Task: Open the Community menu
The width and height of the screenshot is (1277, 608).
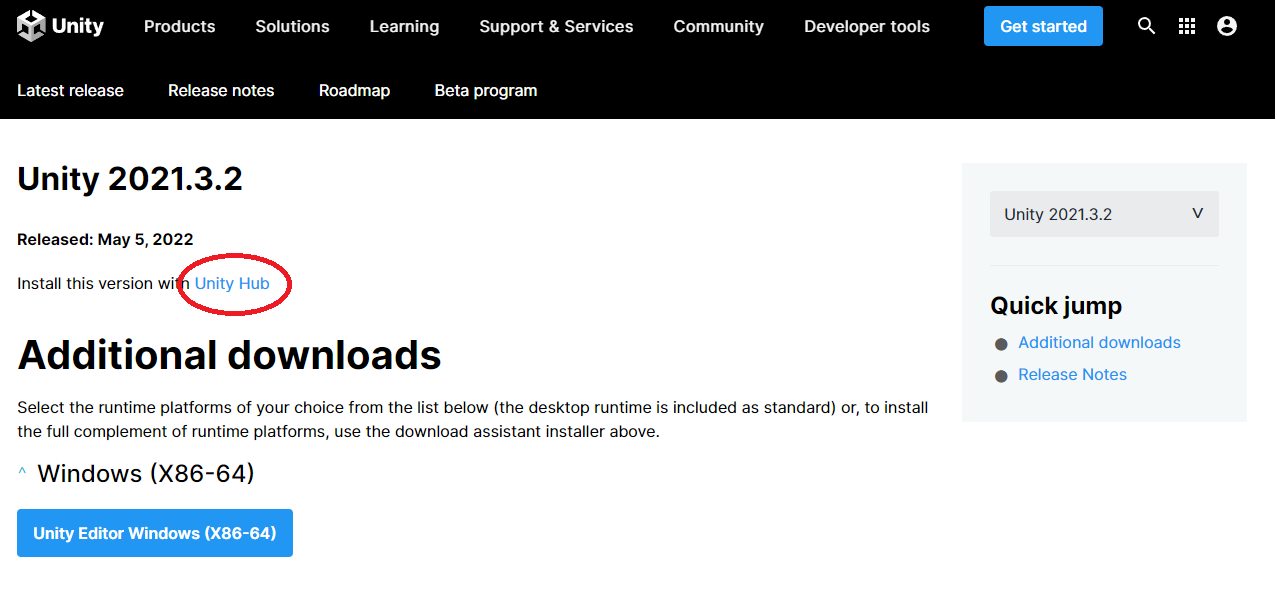Action: 718,26
